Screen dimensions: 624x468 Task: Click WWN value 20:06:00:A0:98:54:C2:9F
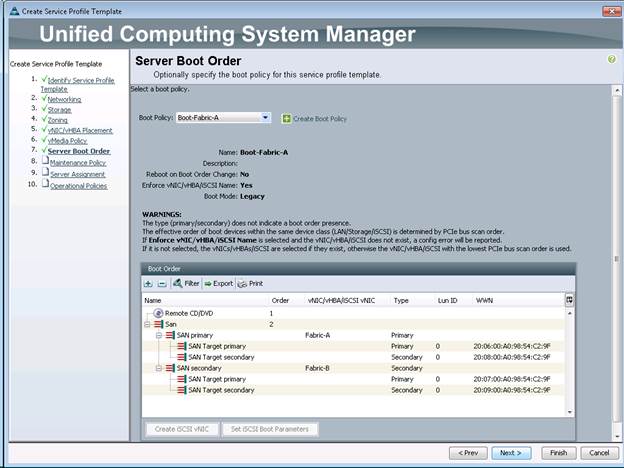pyautogui.click(x=512, y=346)
